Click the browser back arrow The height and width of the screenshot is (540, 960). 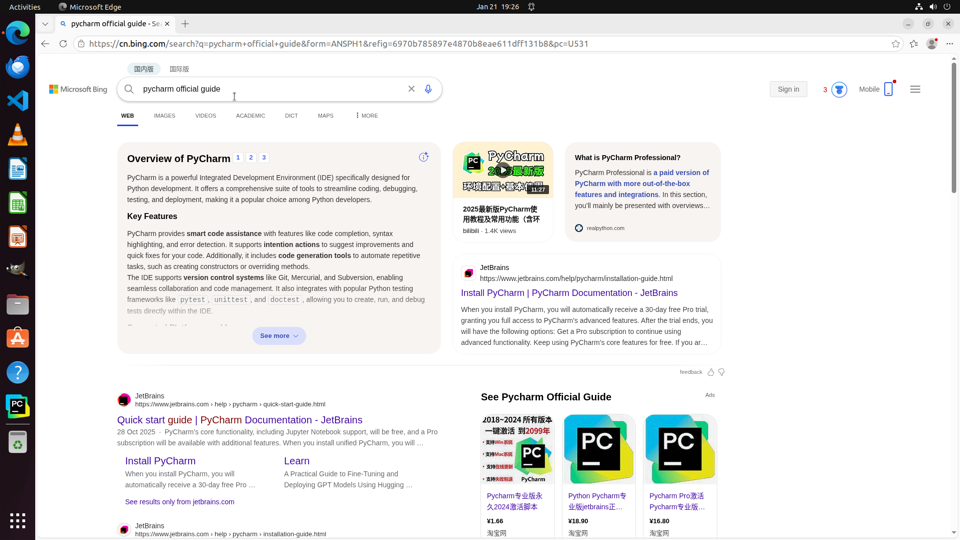45,43
